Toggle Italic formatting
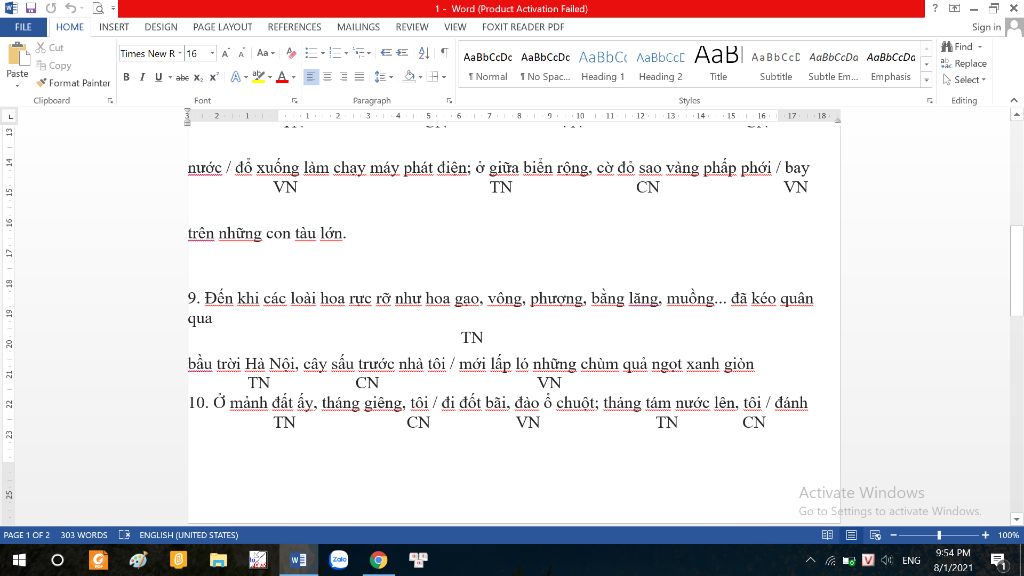 pyautogui.click(x=142, y=77)
